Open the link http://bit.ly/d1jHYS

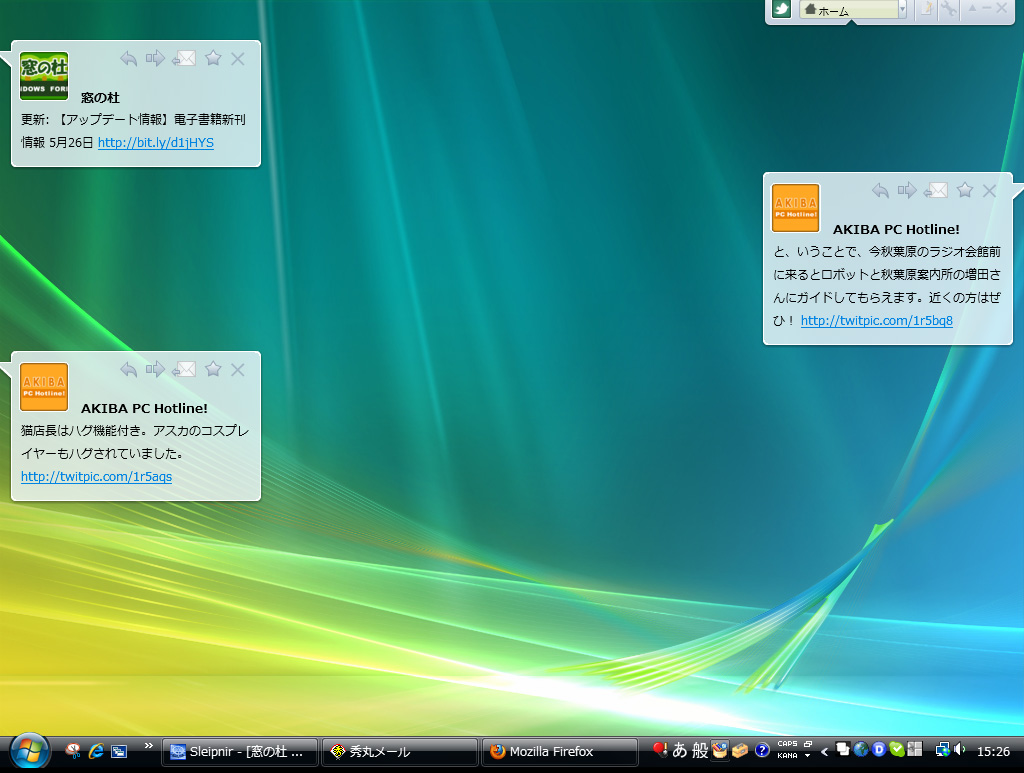pos(153,142)
